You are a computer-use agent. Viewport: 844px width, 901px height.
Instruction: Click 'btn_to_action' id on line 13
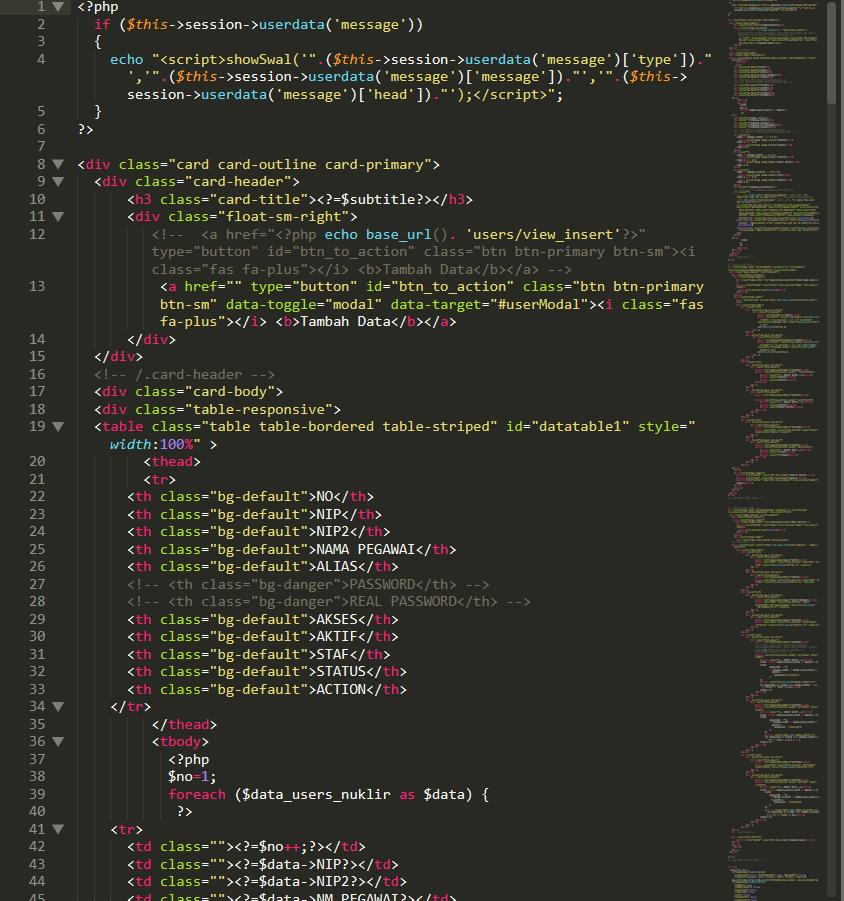[453, 287]
